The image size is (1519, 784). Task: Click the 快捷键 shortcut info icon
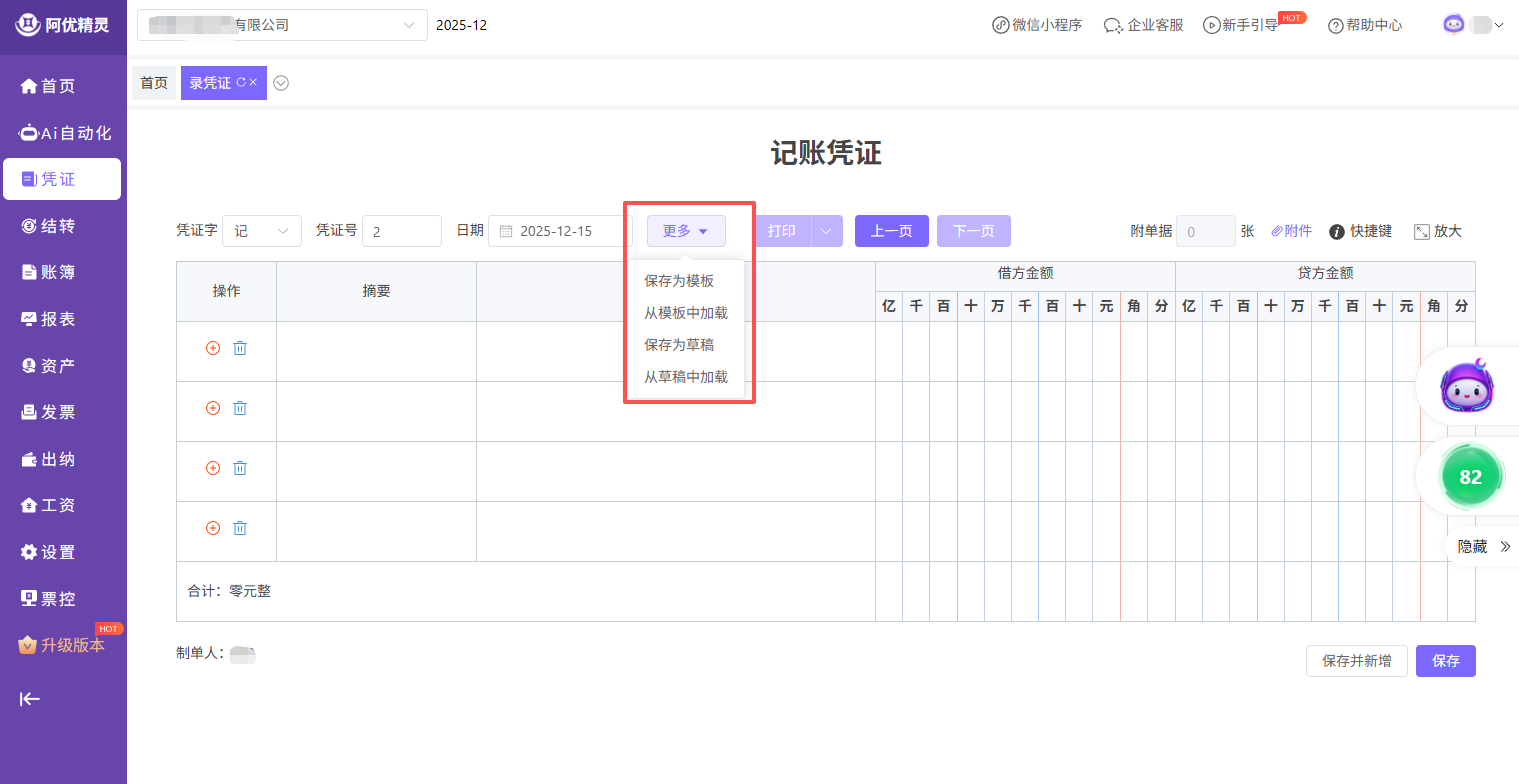coord(1336,232)
